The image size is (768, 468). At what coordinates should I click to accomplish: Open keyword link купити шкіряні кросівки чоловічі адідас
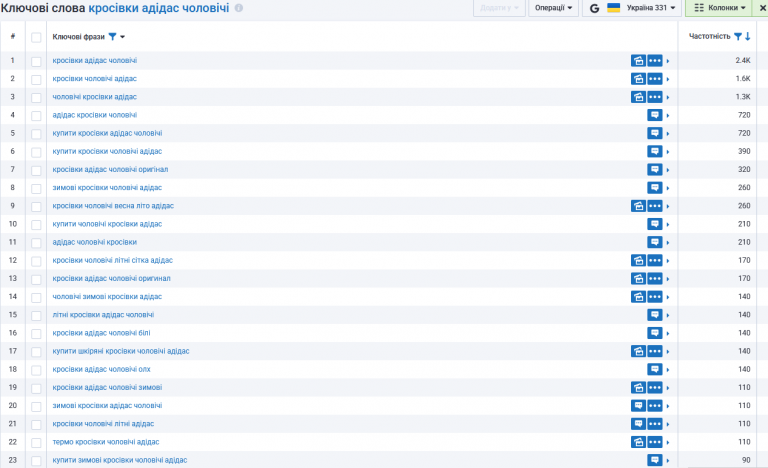[120, 350]
